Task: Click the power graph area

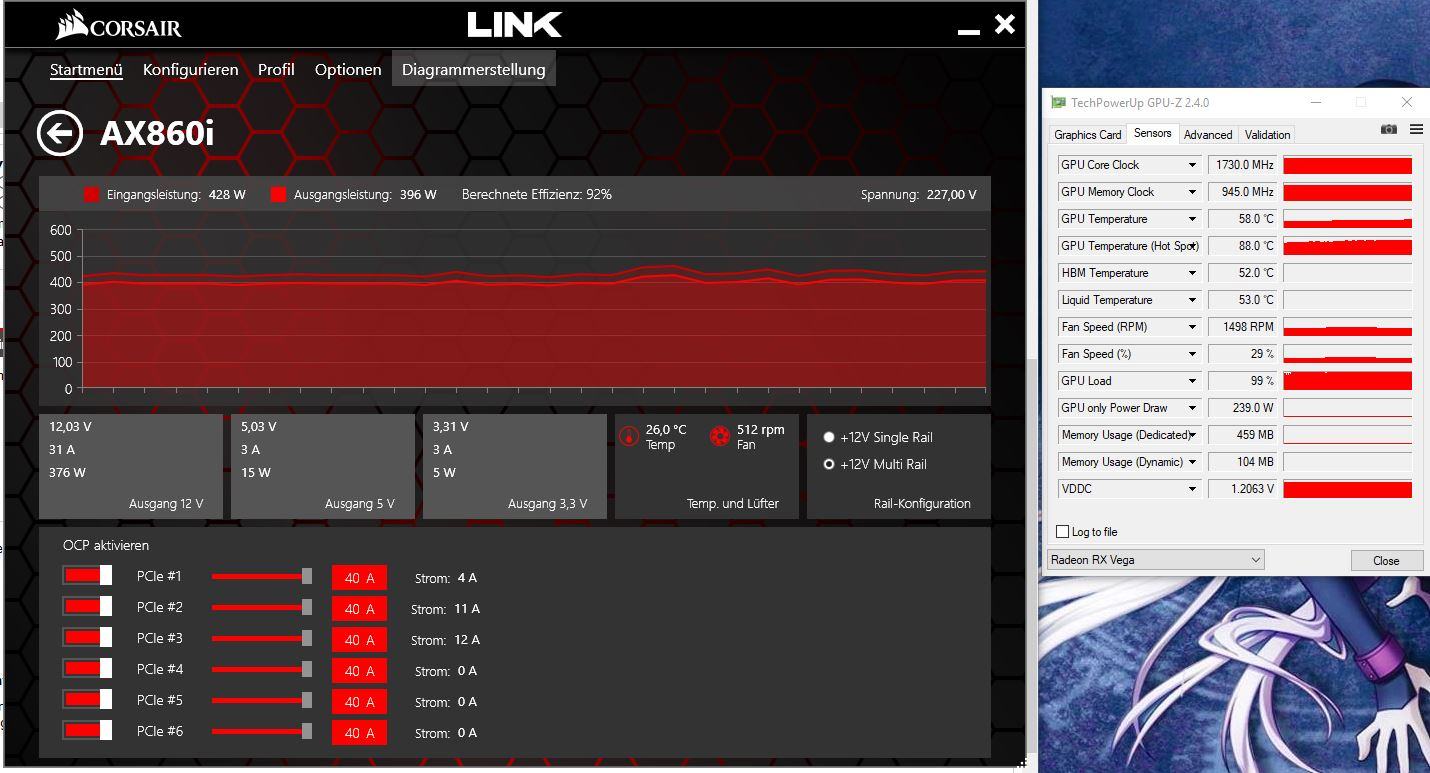Action: (x=534, y=309)
